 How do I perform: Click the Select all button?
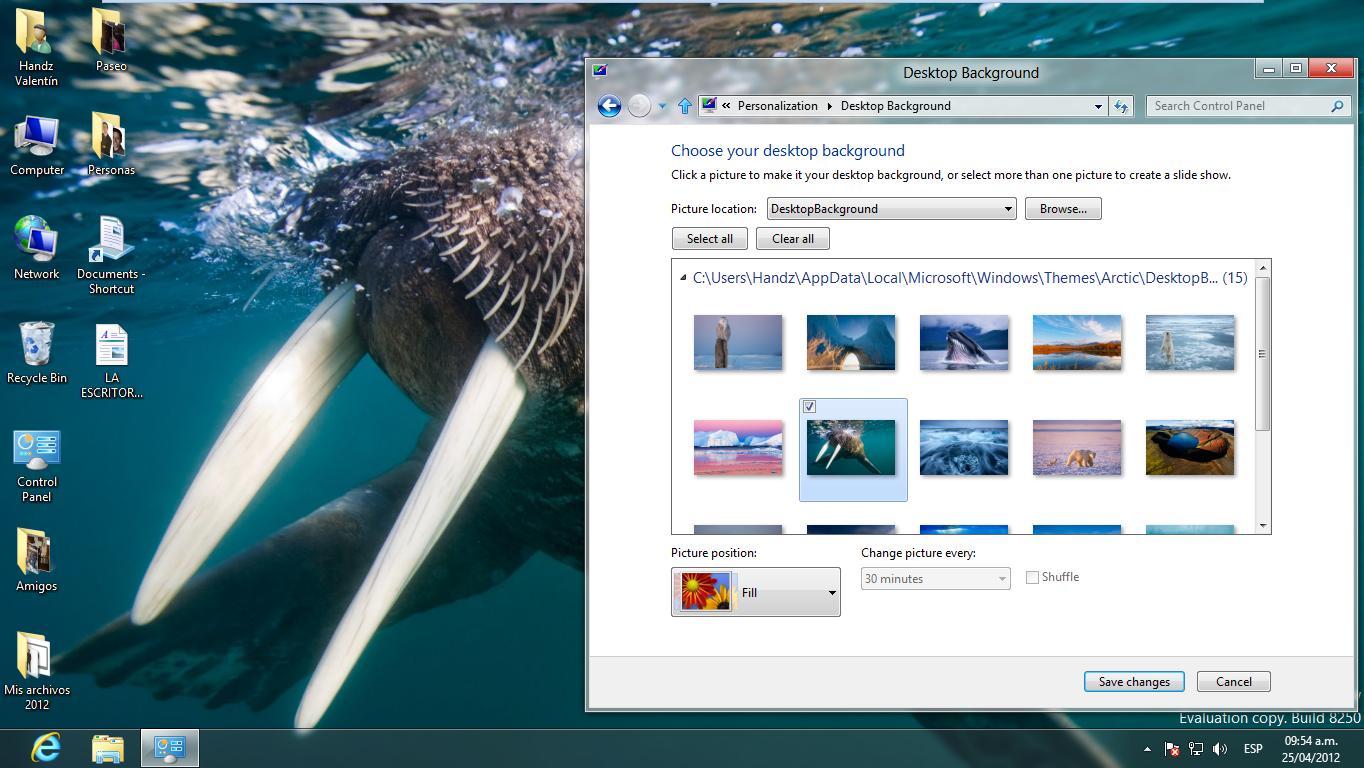(710, 239)
